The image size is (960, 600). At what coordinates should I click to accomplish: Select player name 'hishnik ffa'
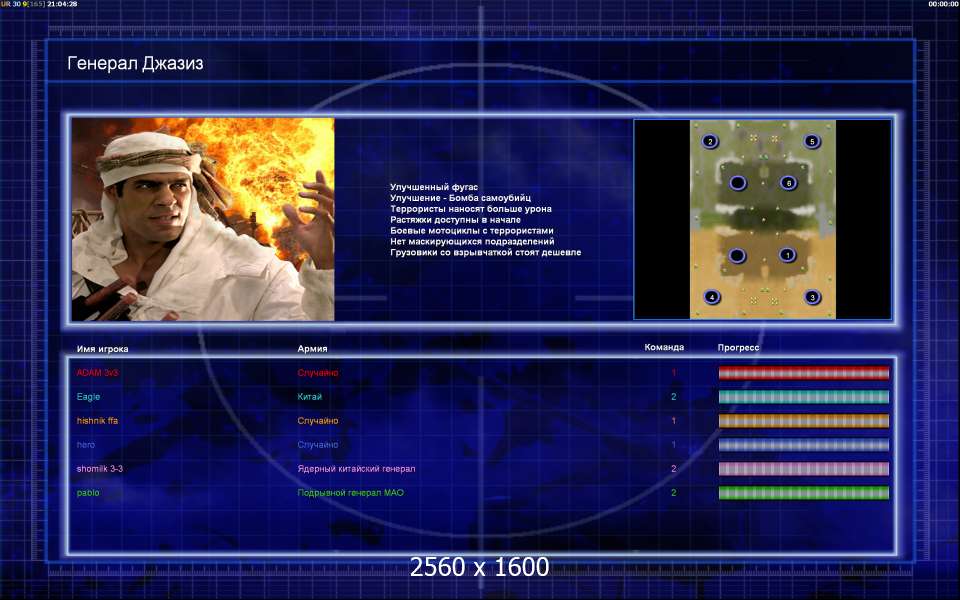coord(97,421)
